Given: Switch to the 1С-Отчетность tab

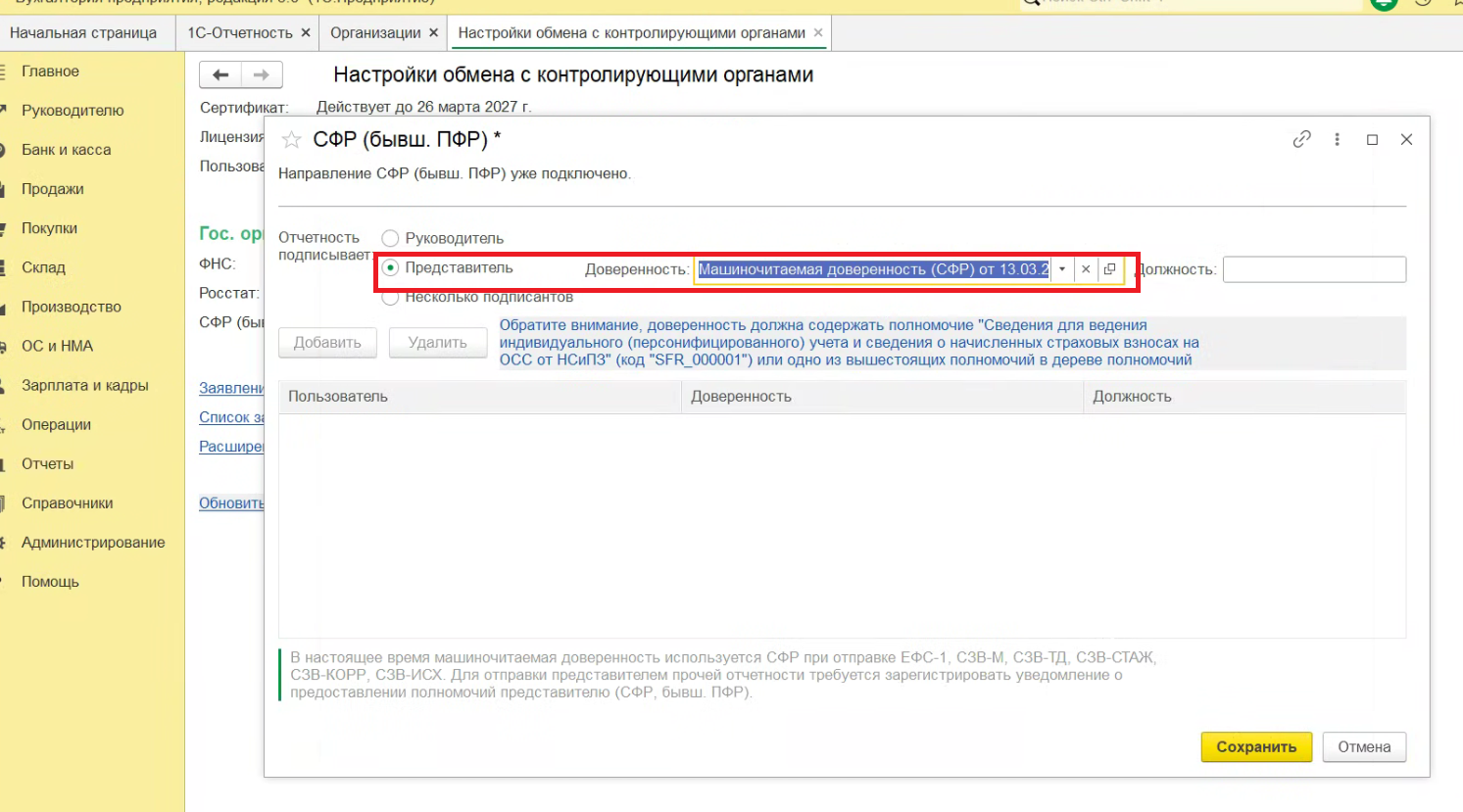Looking at the screenshot, I should point(240,32).
